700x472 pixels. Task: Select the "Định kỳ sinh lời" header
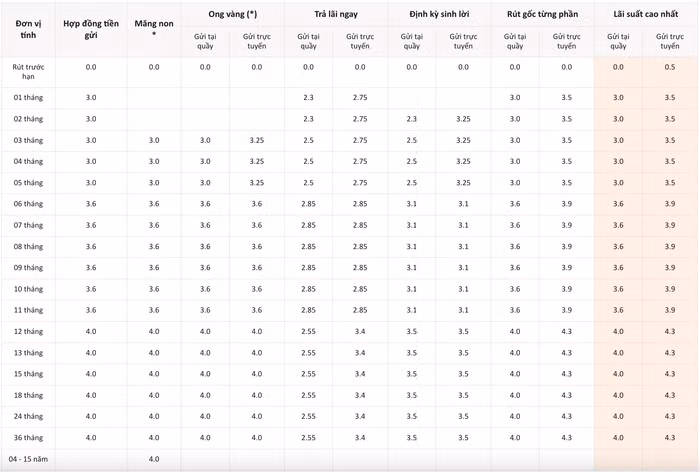437,14
